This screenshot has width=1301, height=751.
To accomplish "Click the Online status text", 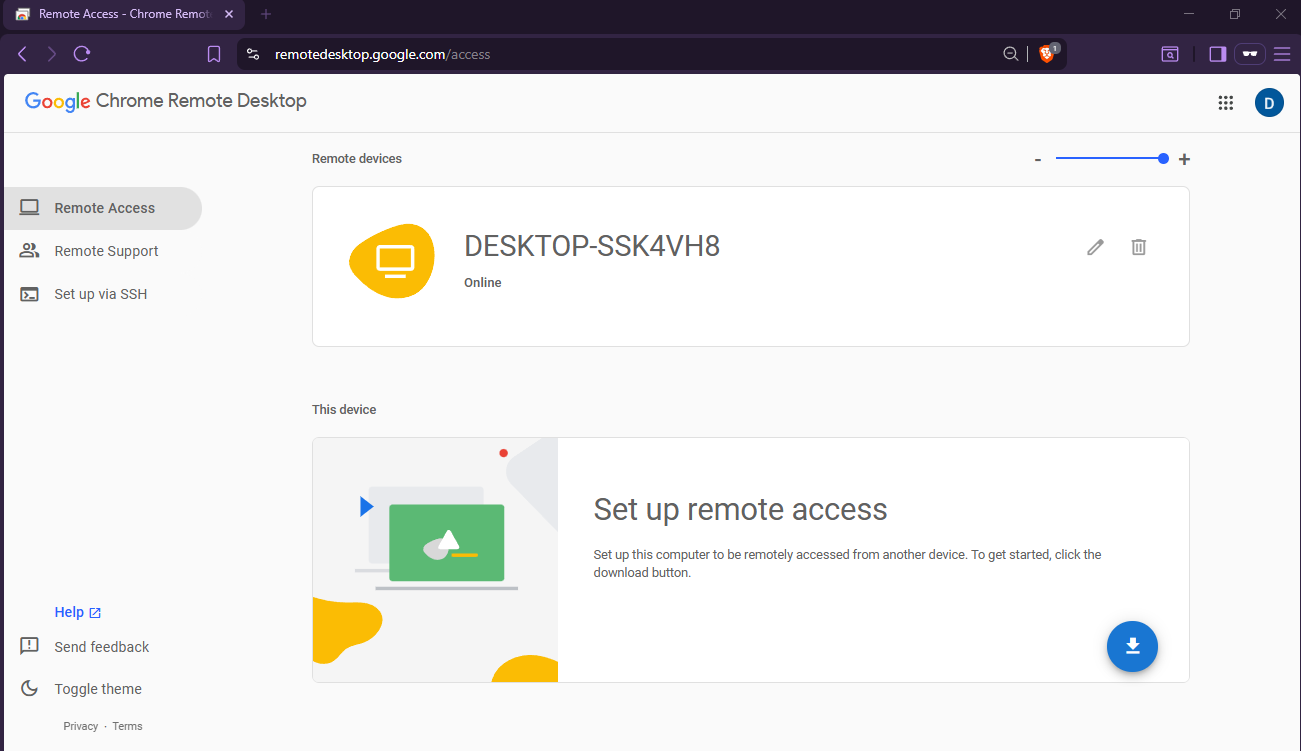I will 483,283.
